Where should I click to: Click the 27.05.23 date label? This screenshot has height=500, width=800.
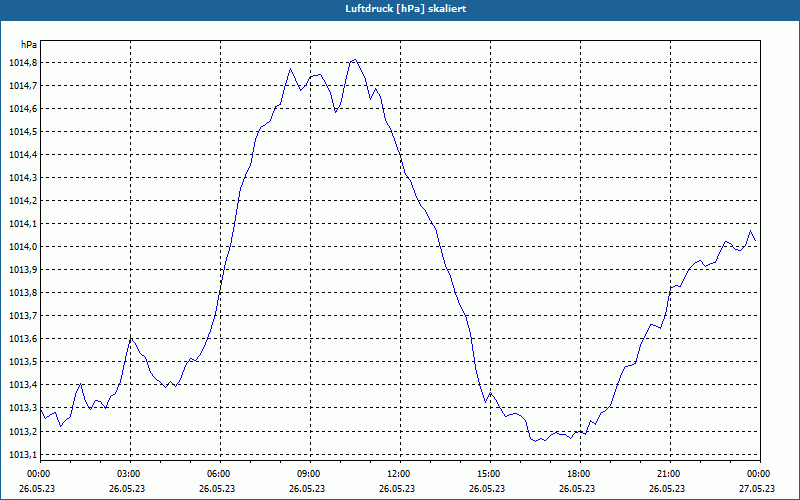(757, 488)
